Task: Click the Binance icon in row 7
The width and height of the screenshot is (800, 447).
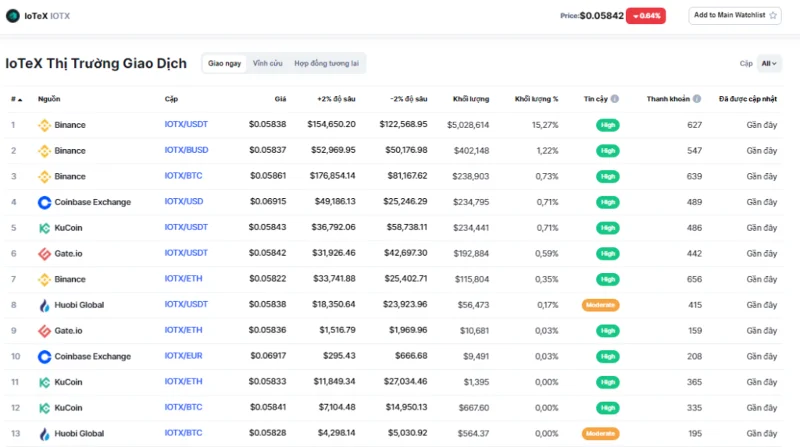Action: [x=44, y=279]
